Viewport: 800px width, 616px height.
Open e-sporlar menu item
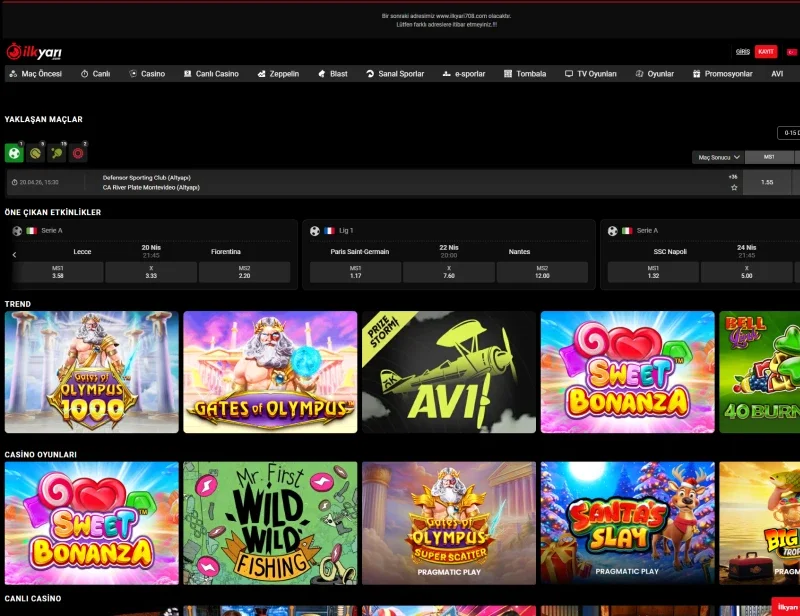click(x=464, y=73)
